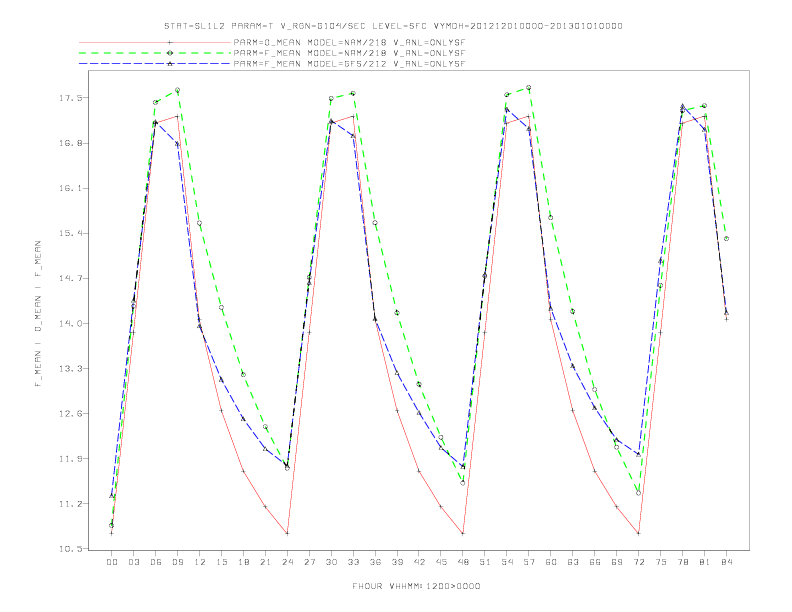This screenshot has height=612, width=792.
Task: Click x-axis tick label 06
Action: coord(156,562)
